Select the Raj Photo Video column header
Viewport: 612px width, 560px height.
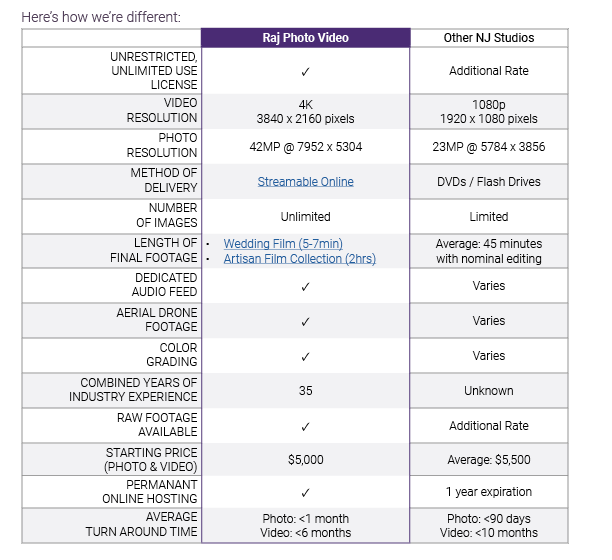pyautogui.click(x=305, y=38)
